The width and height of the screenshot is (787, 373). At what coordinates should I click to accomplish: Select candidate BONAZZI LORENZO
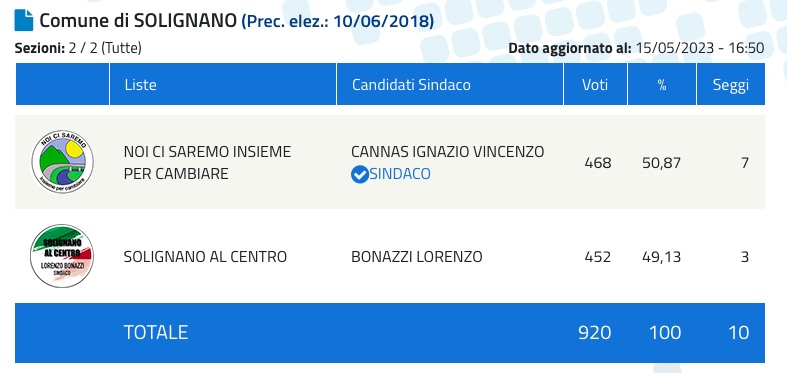[417, 257]
